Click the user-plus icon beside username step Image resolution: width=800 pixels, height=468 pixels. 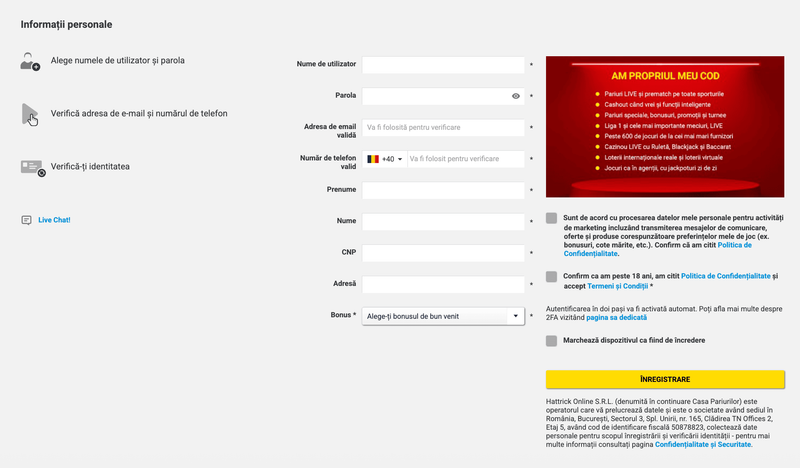point(30,62)
